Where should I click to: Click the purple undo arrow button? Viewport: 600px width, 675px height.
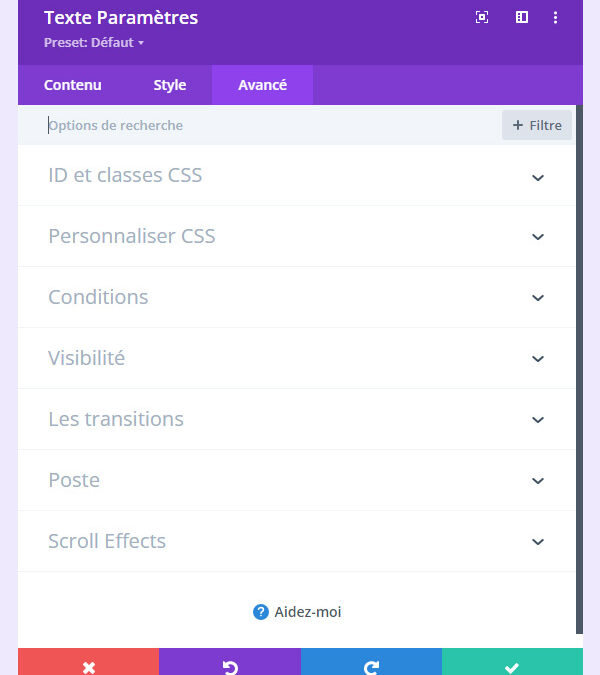coord(230,666)
